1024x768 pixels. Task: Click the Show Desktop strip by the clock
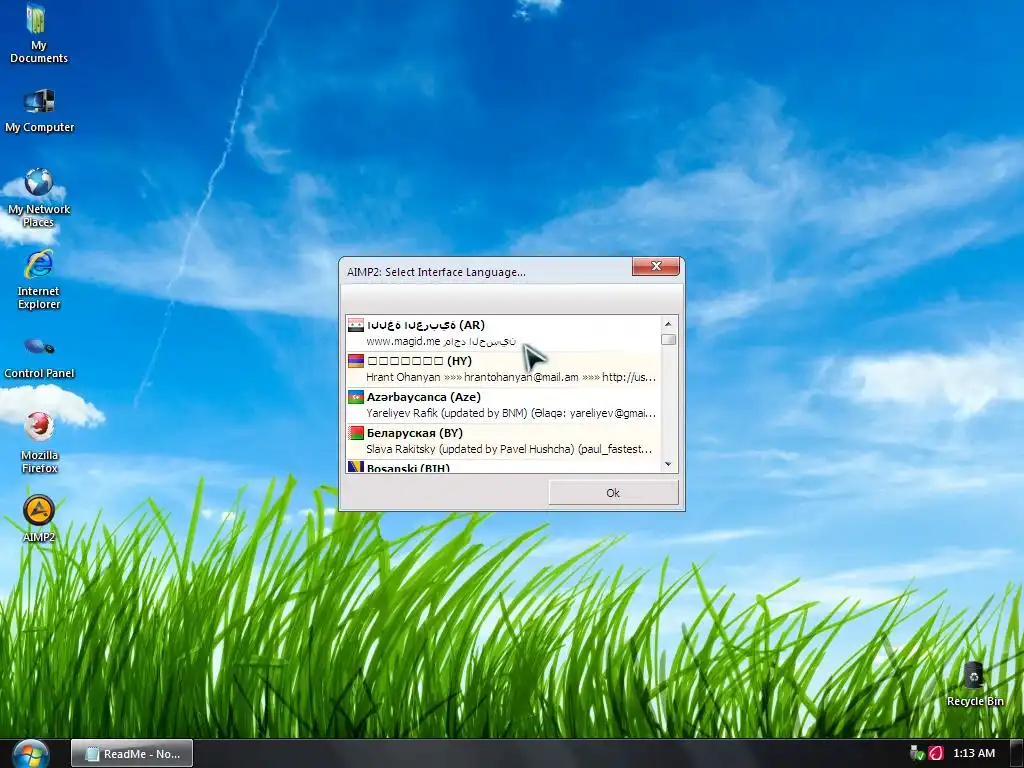[x=1017, y=753]
